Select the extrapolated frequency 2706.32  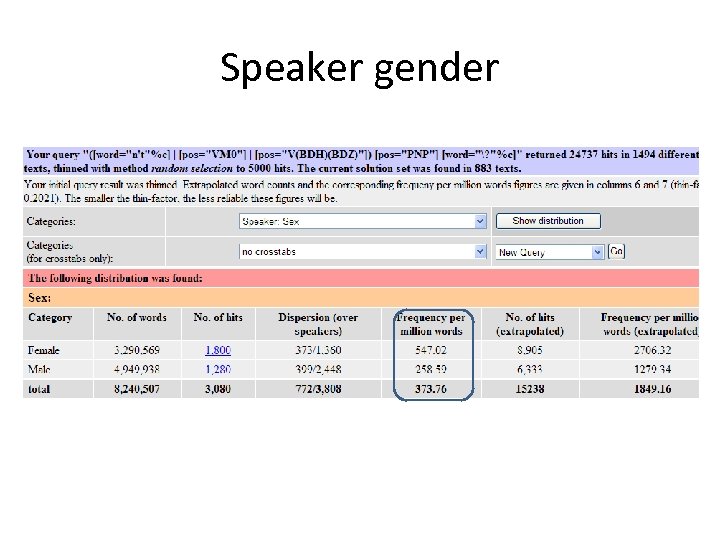[x=652, y=350]
